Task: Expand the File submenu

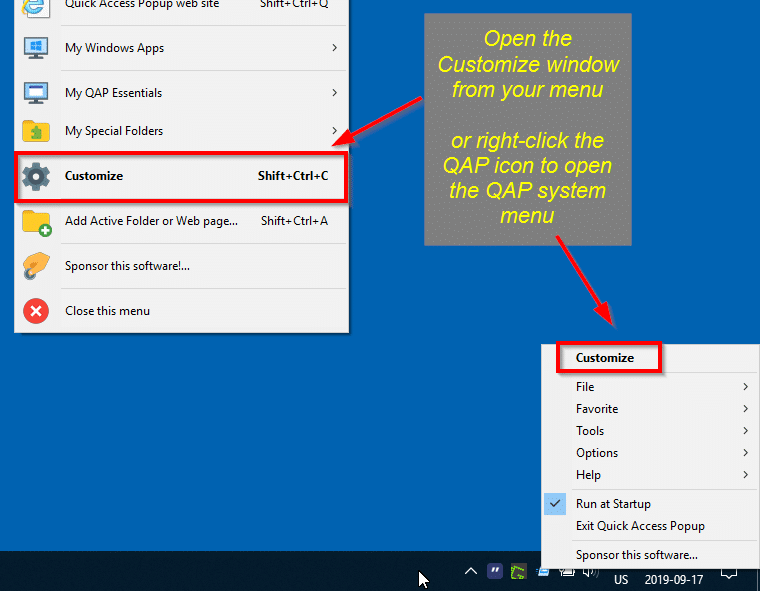Action: pos(650,387)
